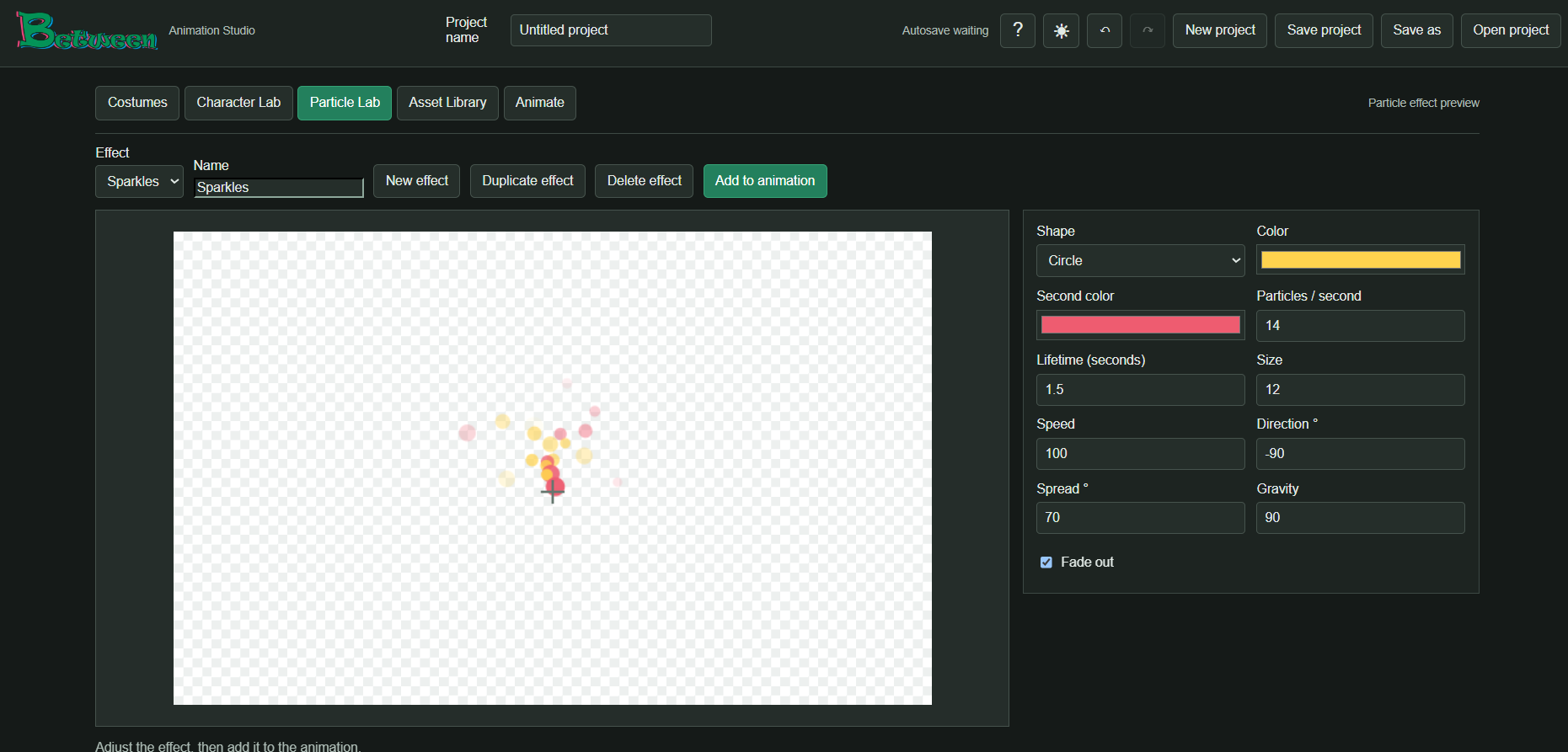Toggle the light/dark theme sun icon
The width and height of the screenshot is (1568, 752).
click(1061, 30)
